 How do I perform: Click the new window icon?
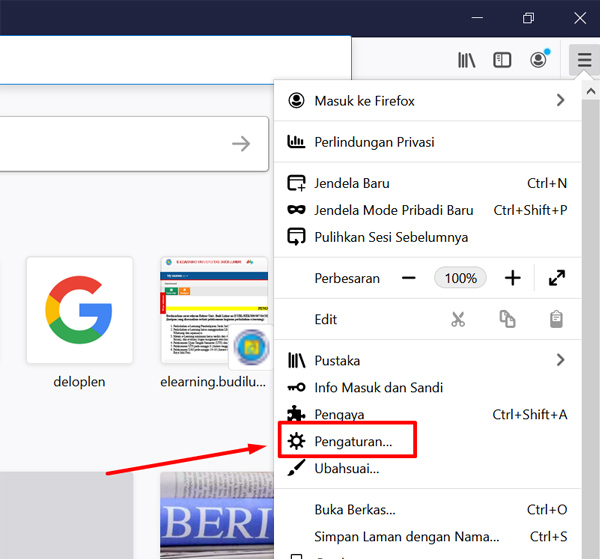point(296,183)
